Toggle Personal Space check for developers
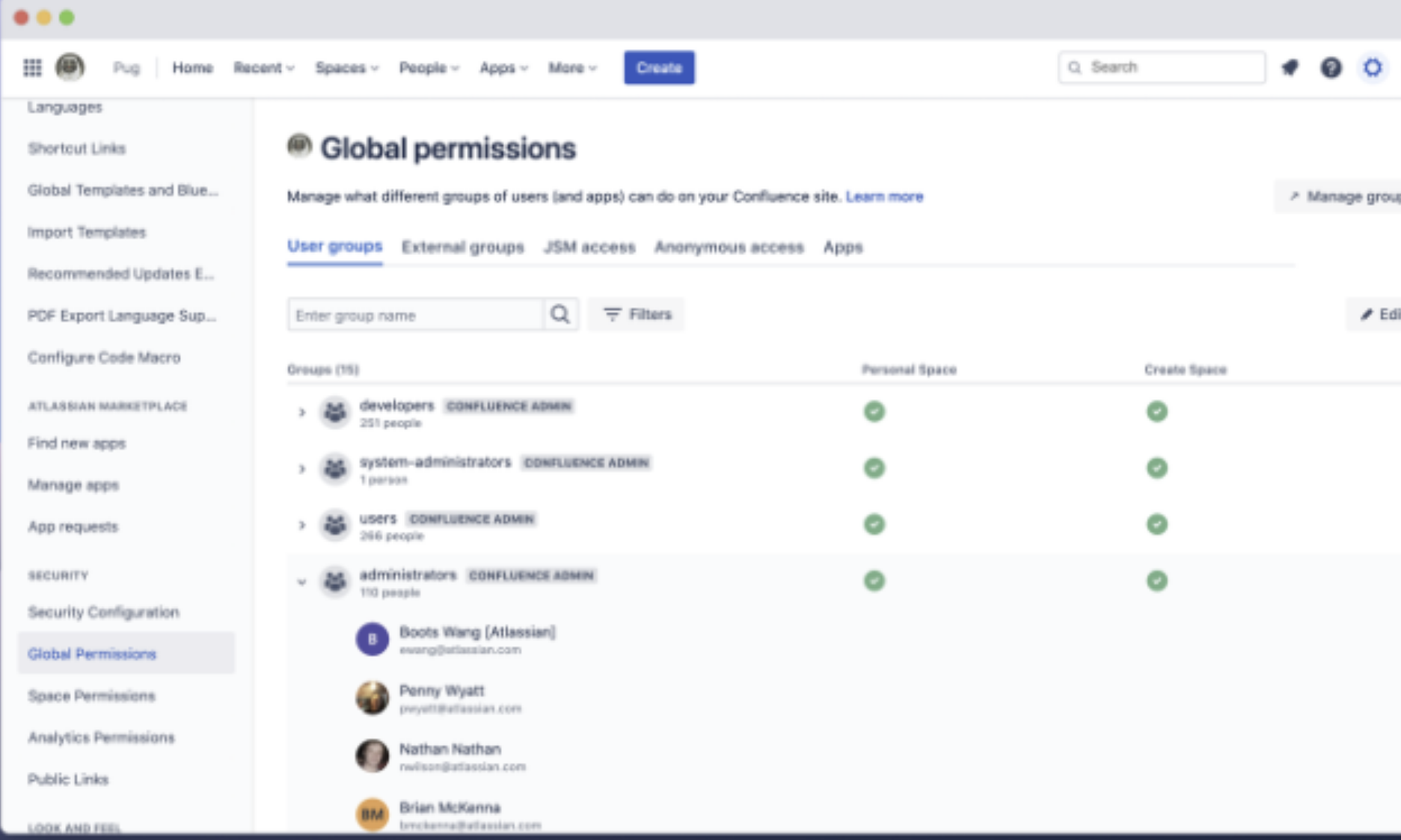Screen dimensions: 1401x840 click(x=874, y=411)
